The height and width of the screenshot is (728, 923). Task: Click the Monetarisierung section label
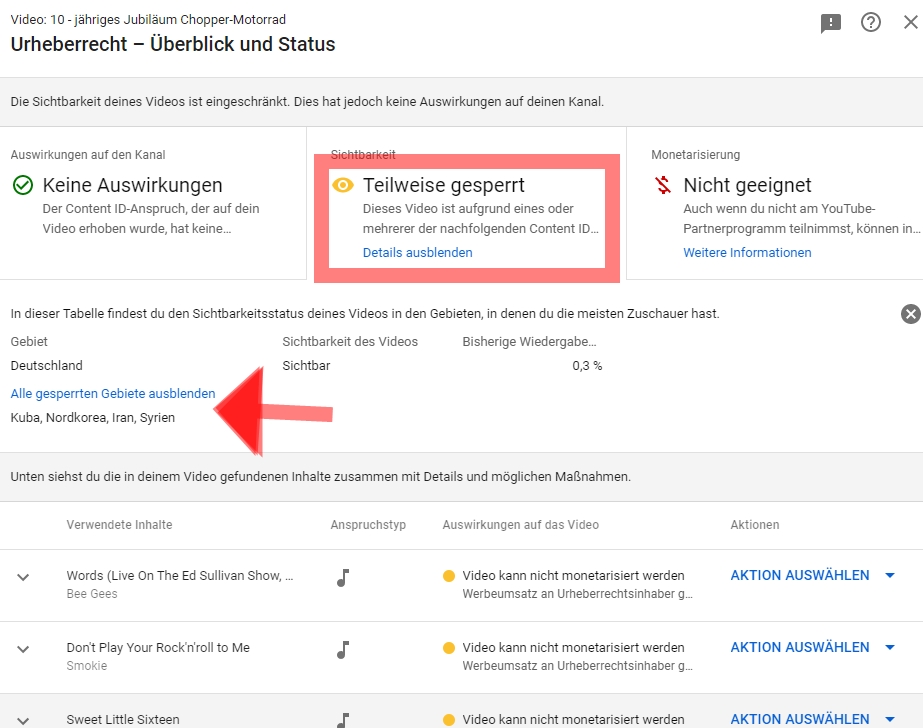pos(695,155)
